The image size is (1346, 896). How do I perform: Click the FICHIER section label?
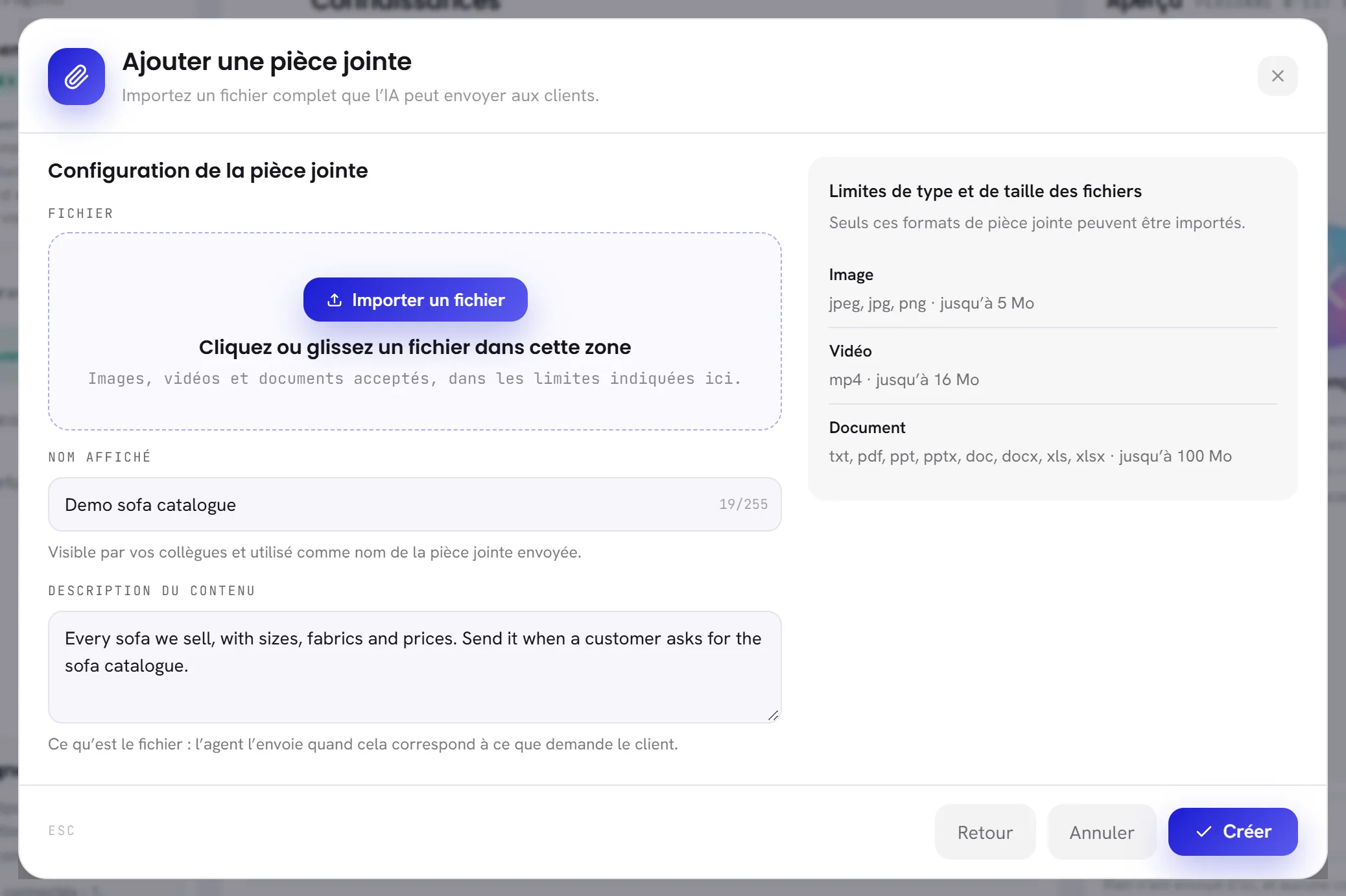(81, 213)
